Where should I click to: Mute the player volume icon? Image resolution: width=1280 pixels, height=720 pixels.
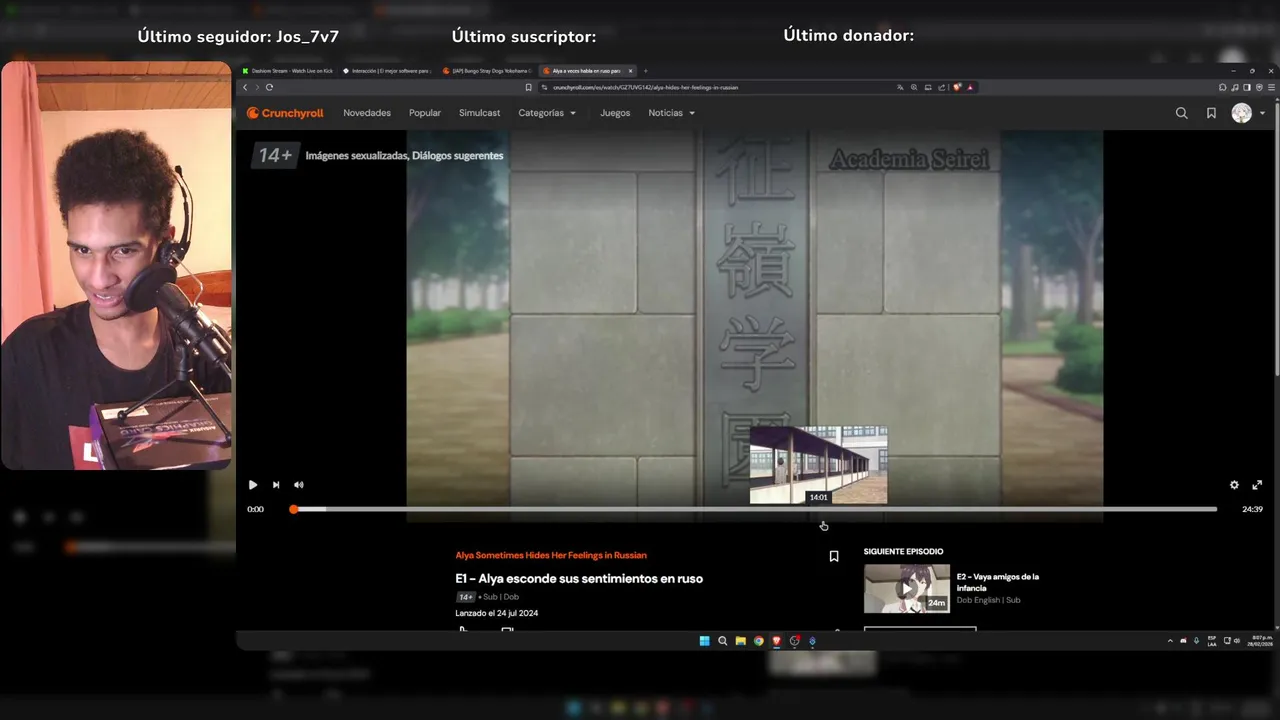[x=298, y=485]
